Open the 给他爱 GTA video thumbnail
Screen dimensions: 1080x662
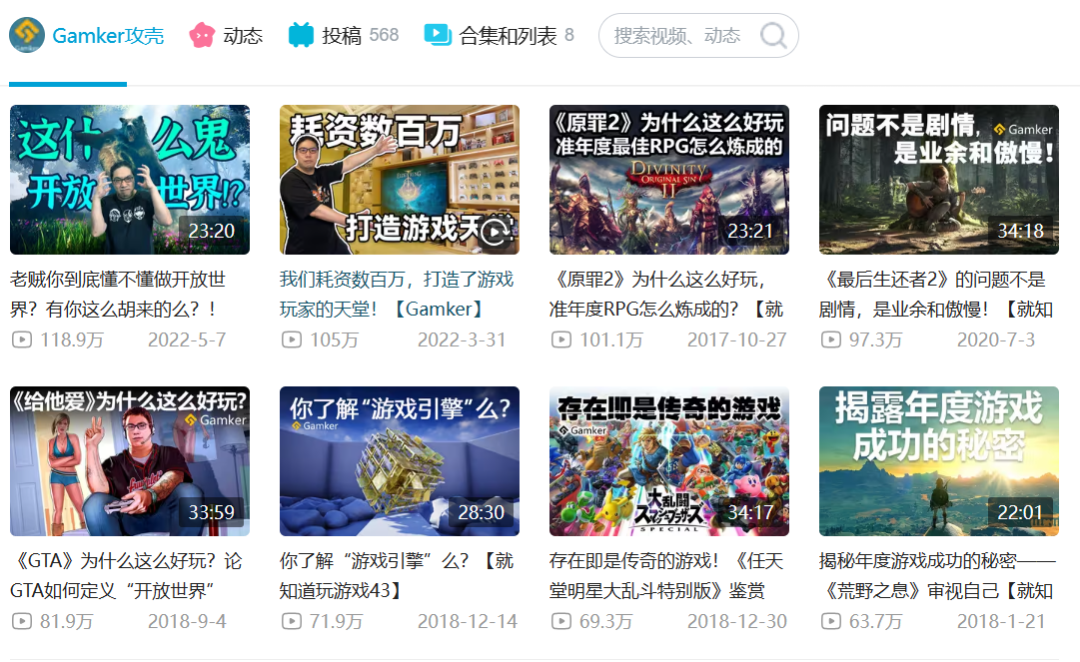click(129, 461)
